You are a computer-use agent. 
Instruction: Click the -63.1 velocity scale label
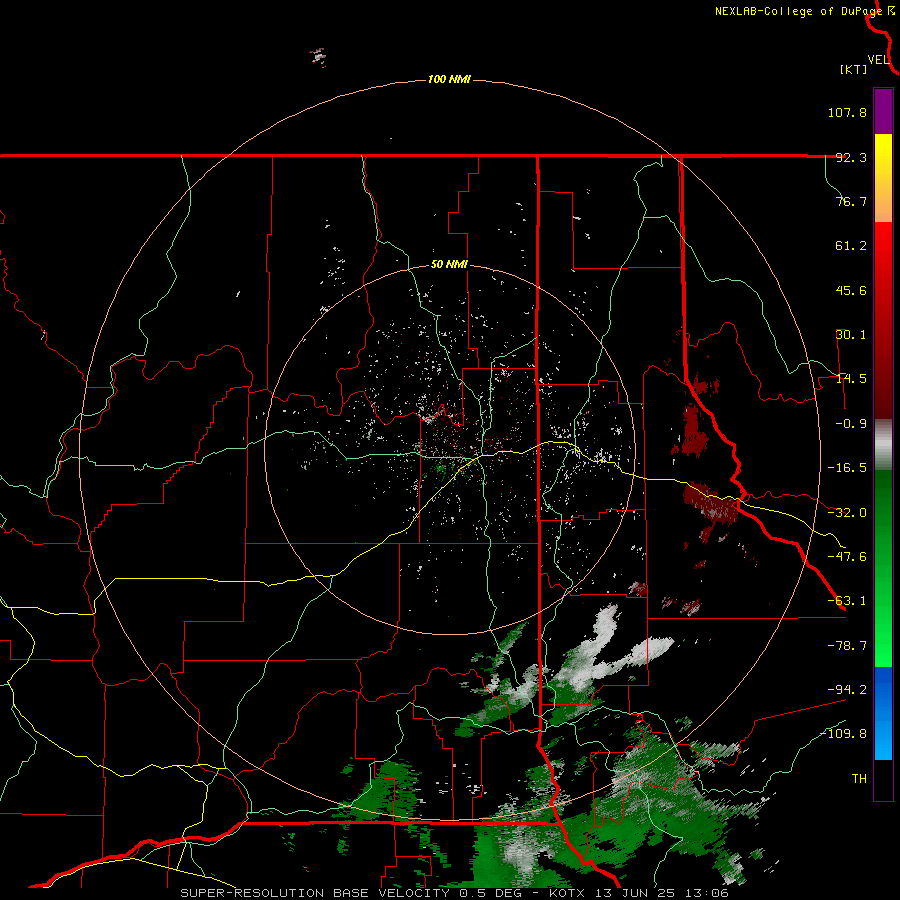click(x=847, y=601)
